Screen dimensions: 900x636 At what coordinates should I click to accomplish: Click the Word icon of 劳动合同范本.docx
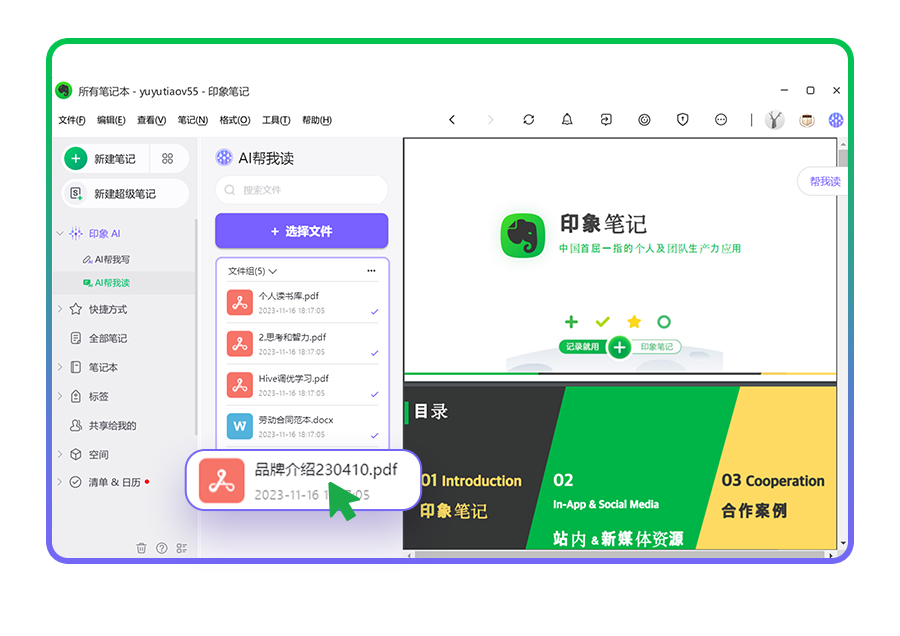[239, 426]
